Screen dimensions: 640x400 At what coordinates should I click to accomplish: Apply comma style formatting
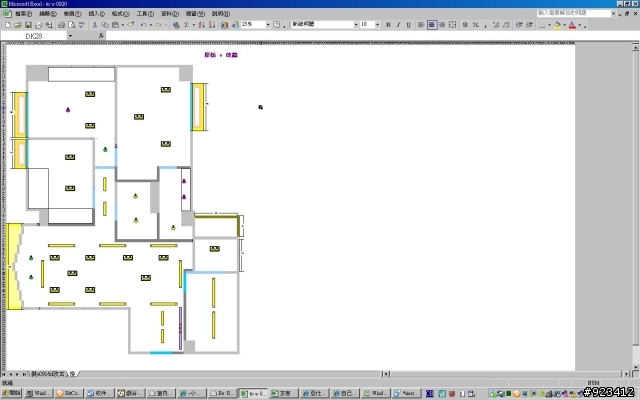pyautogui.click(x=485, y=25)
